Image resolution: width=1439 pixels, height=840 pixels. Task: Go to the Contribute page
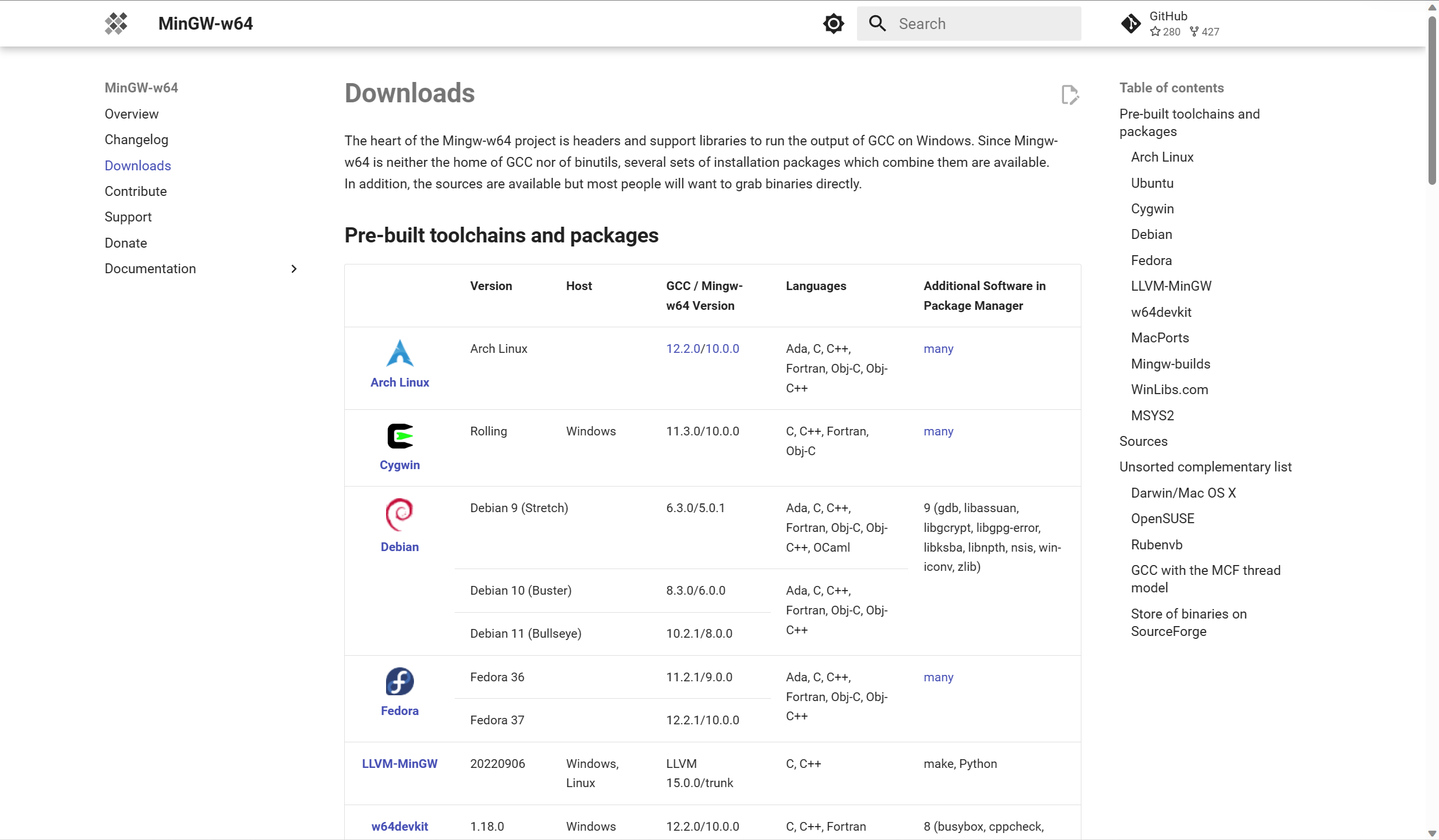click(135, 191)
